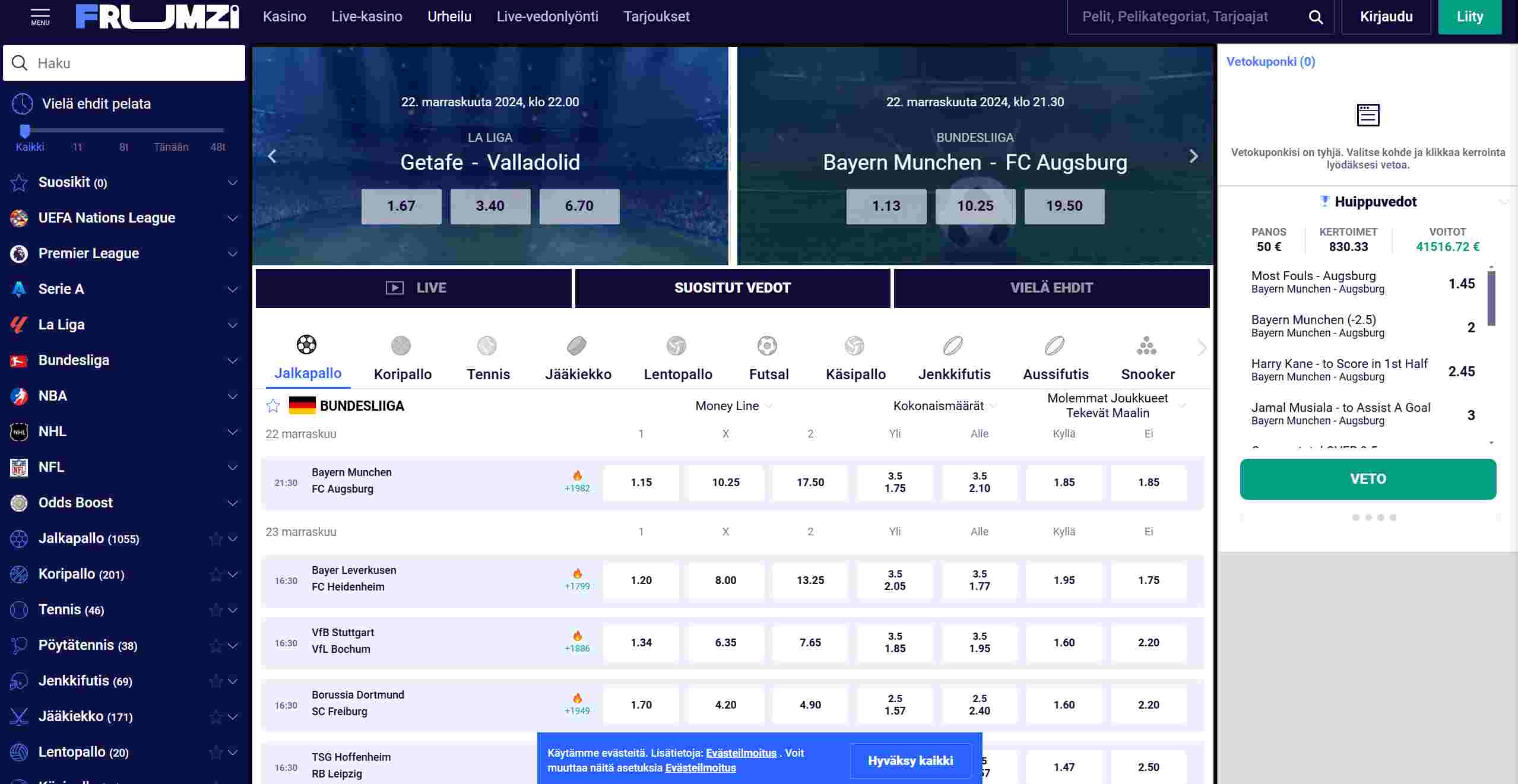Screen dimensions: 1518x784
Task: Set time slider to 48t
Action: click(218, 147)
